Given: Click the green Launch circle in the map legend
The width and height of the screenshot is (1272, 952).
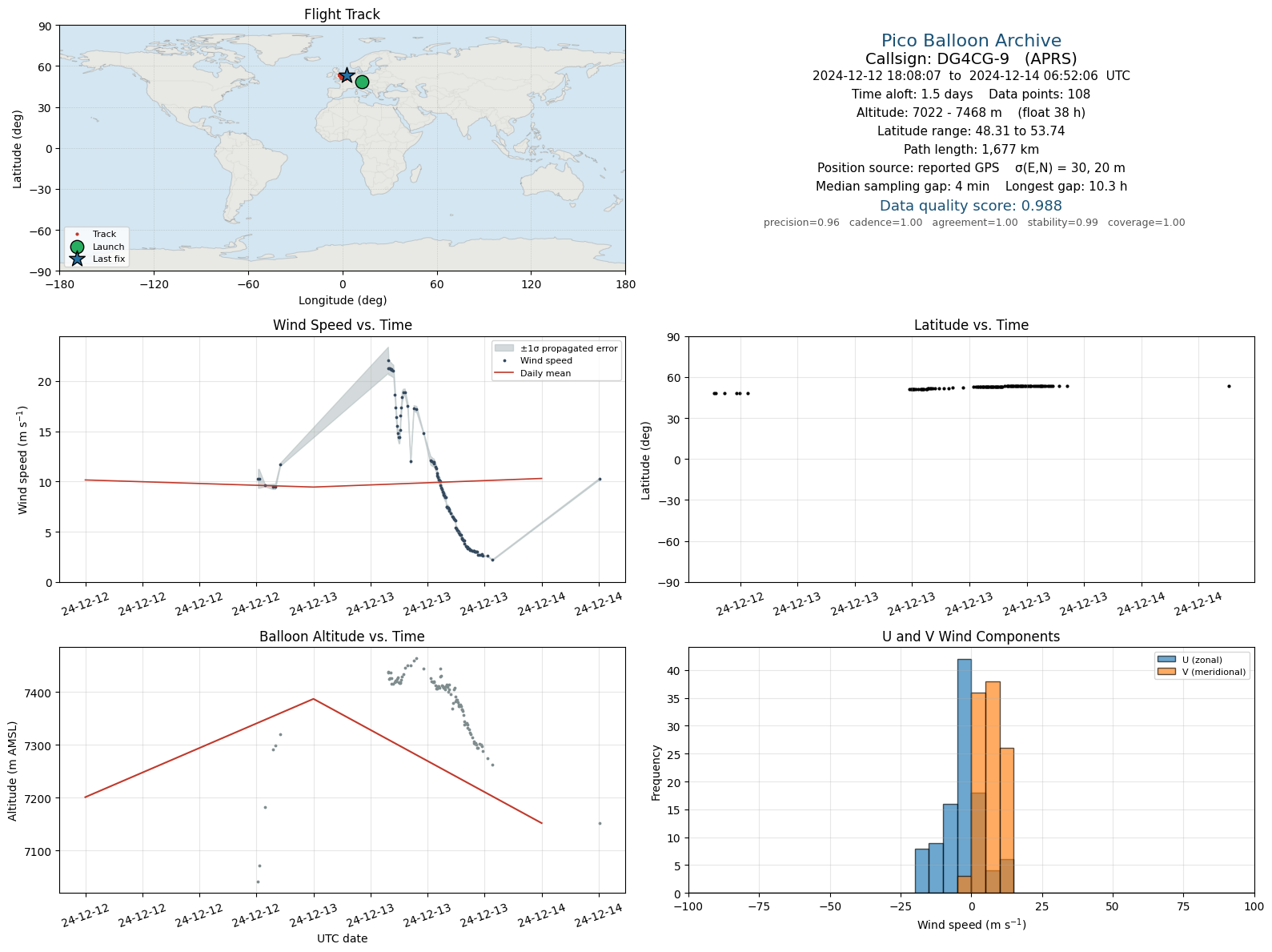Looking at the screenshot, I should [x=77, y=247].
